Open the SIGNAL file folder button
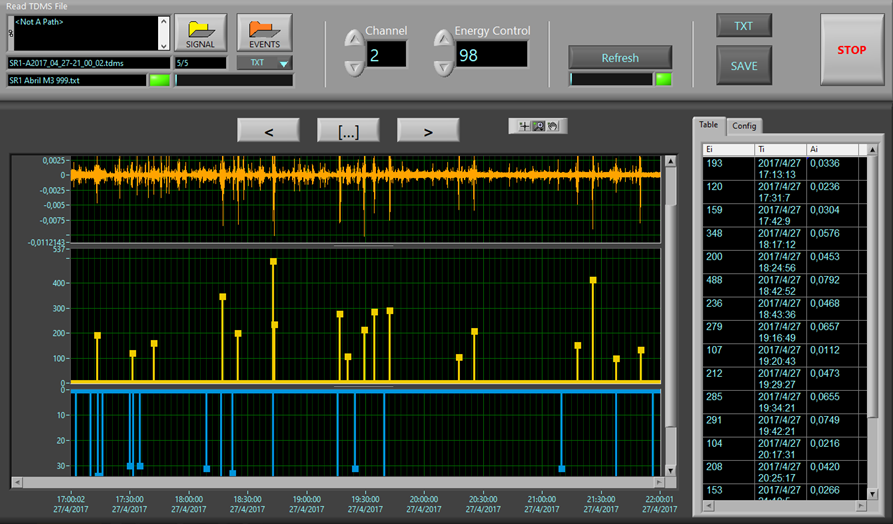This screenshot has height=524, width=893. click(200, 33)
